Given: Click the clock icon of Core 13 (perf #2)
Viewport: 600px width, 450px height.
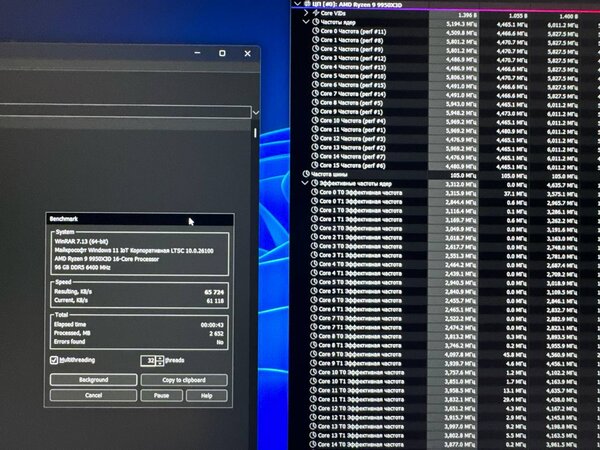Looking at the screenshot, I should pos(315,147).
